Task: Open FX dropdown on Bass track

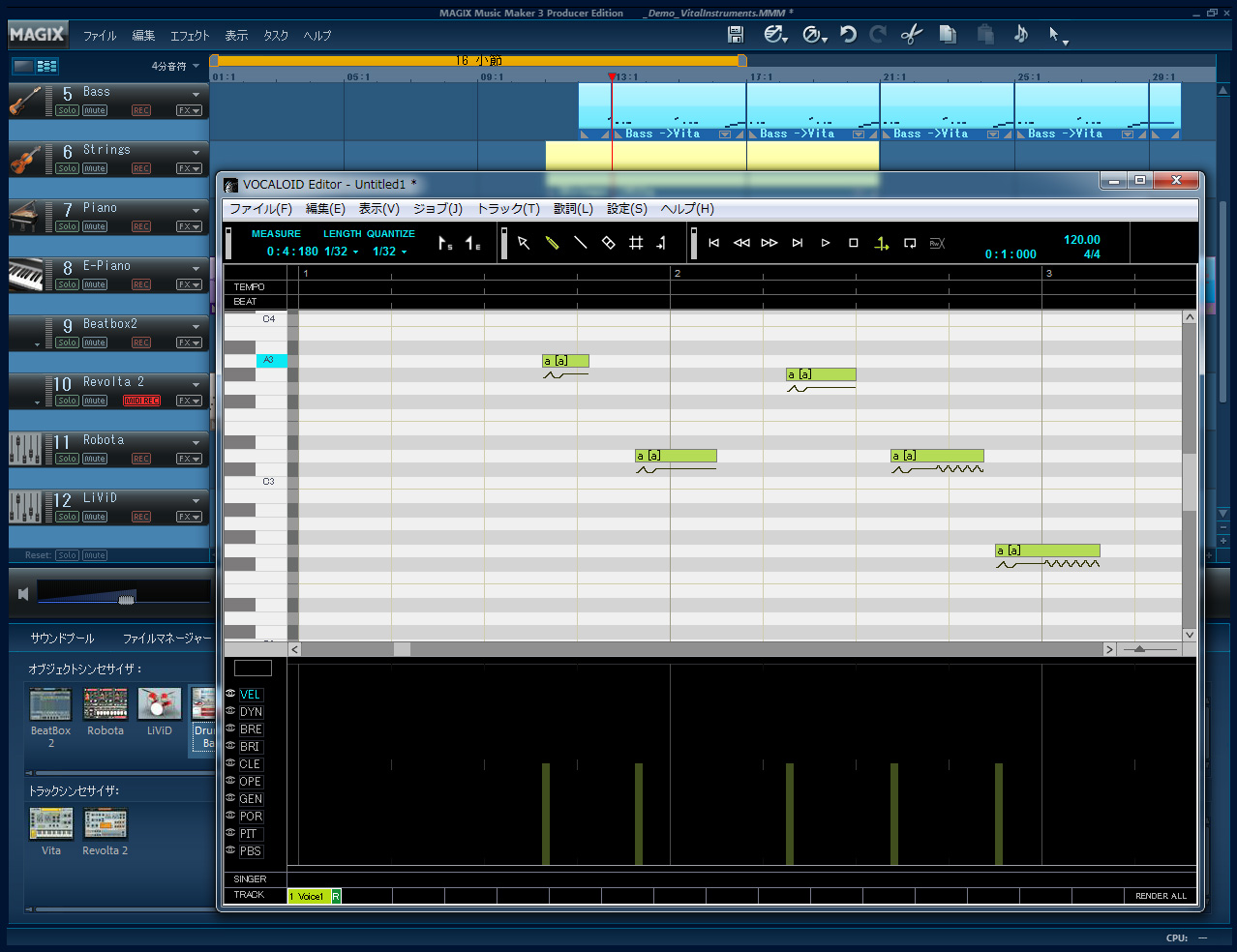Action: (189, 110)
